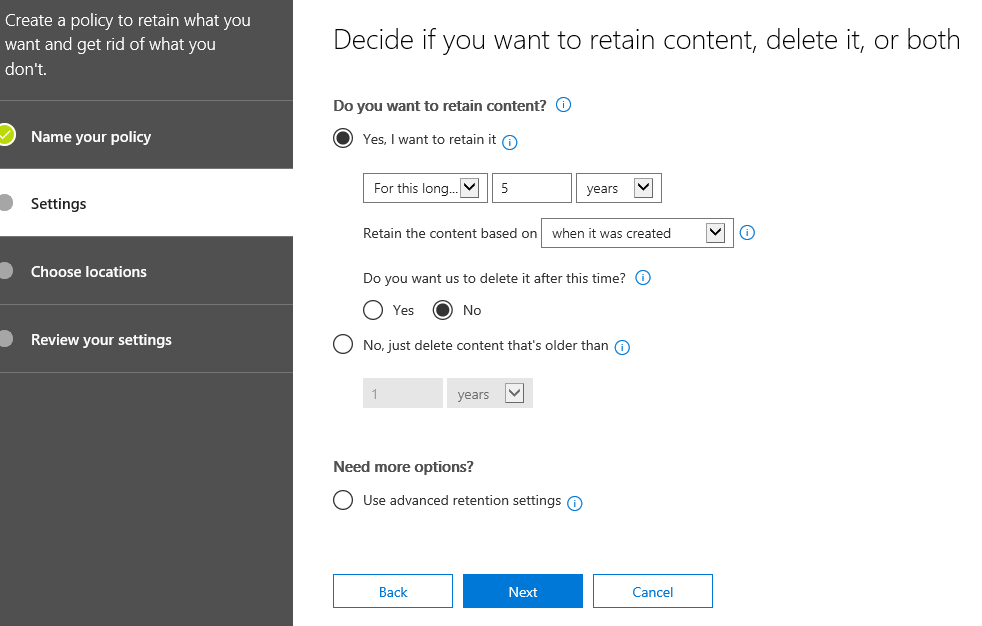
Task: Click info icon beside 'when it was created' dropdown
Action: (x=747, y=233)
